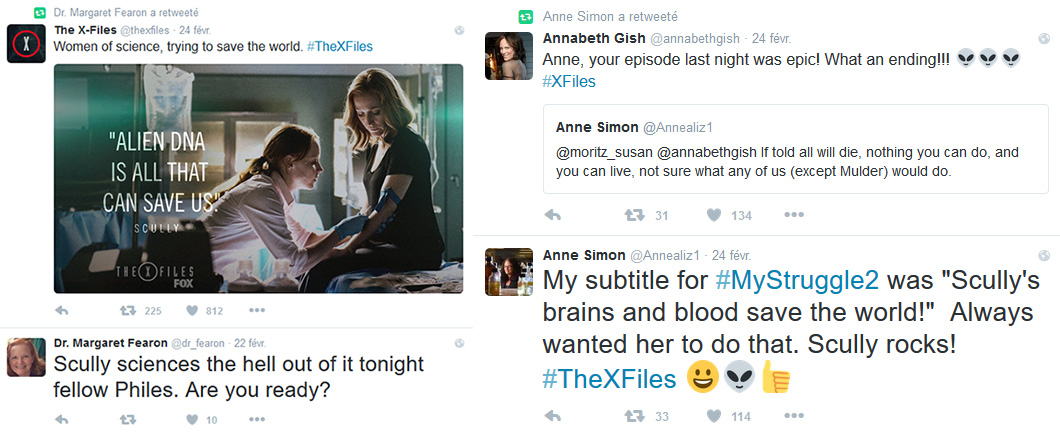
Task: Reply to Dr. Margaret Fearon's Scully tweet
Action: (x=62, y=419)
